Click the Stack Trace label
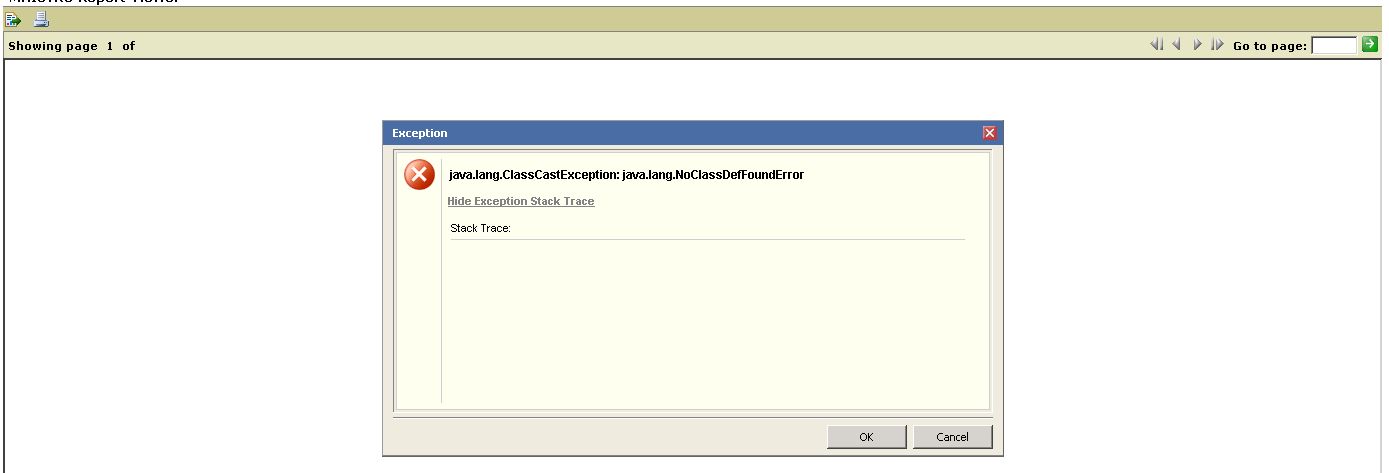This screenshot has height=473, width=1389. tap(481, 228)
